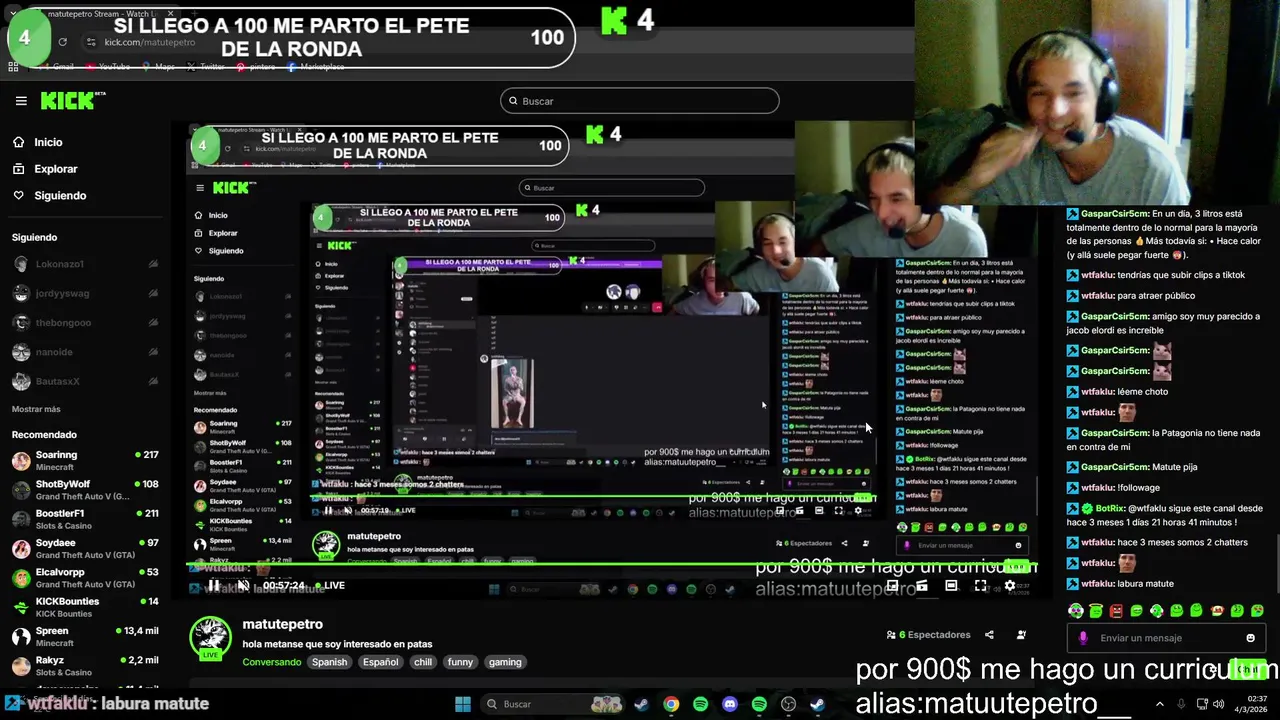Focus the Enviar un mensaje field
Screen dimensions: 1280x720
point(1166,638)
